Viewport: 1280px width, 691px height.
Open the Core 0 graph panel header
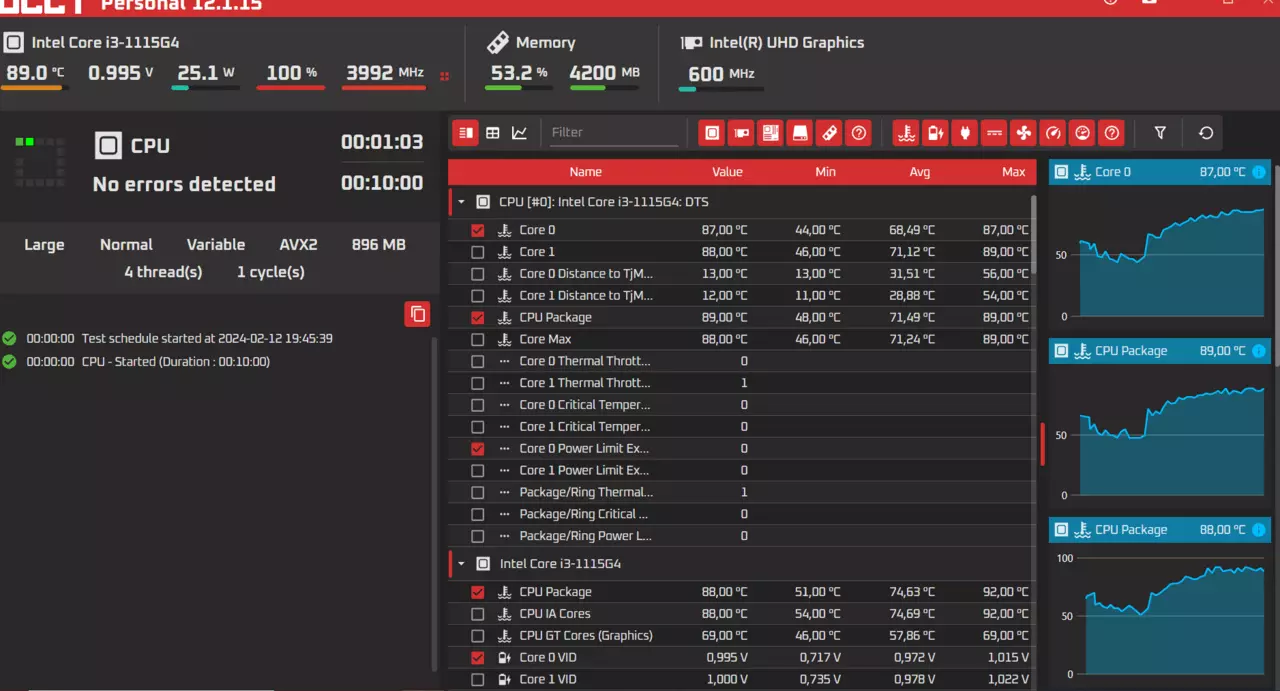[1159, 172]
